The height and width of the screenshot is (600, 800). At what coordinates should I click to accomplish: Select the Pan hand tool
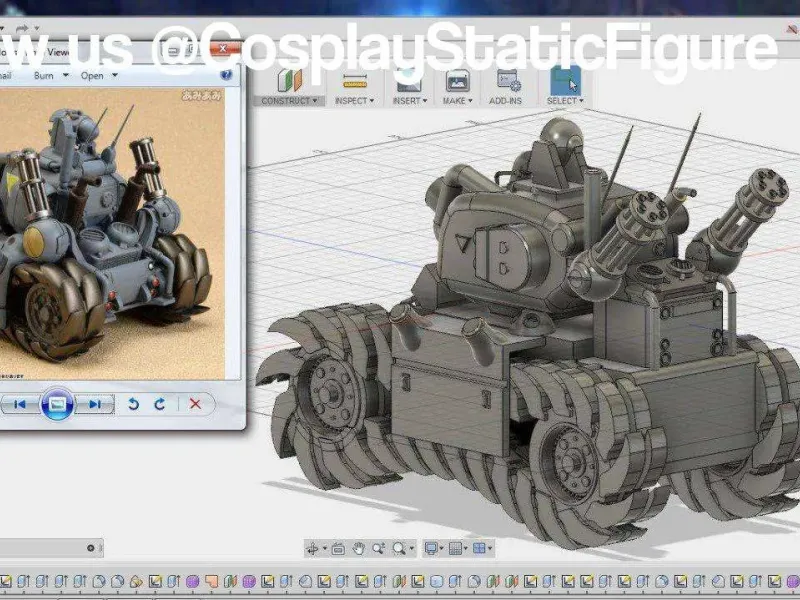359,549
